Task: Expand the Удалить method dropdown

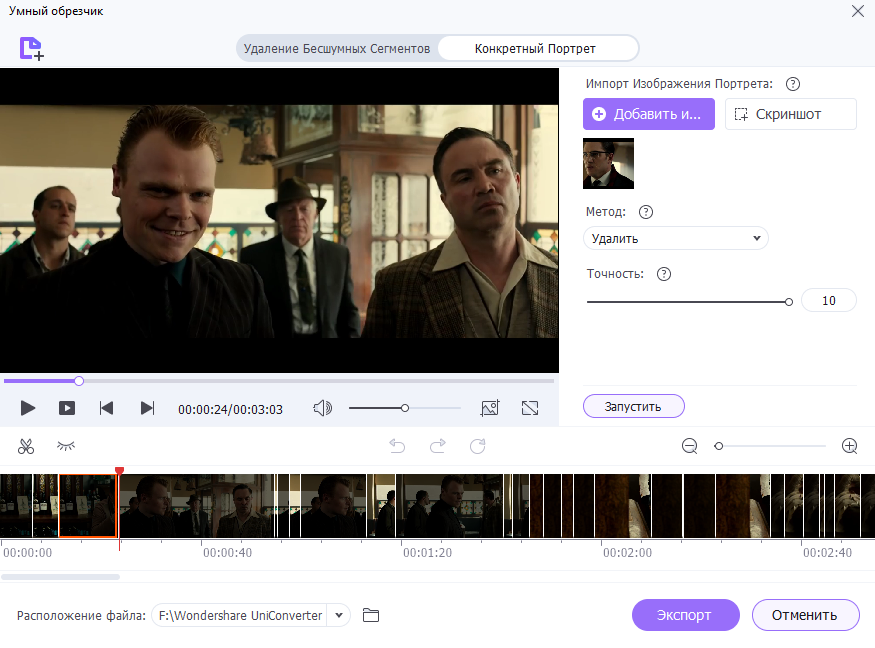Action: [676, 238]
